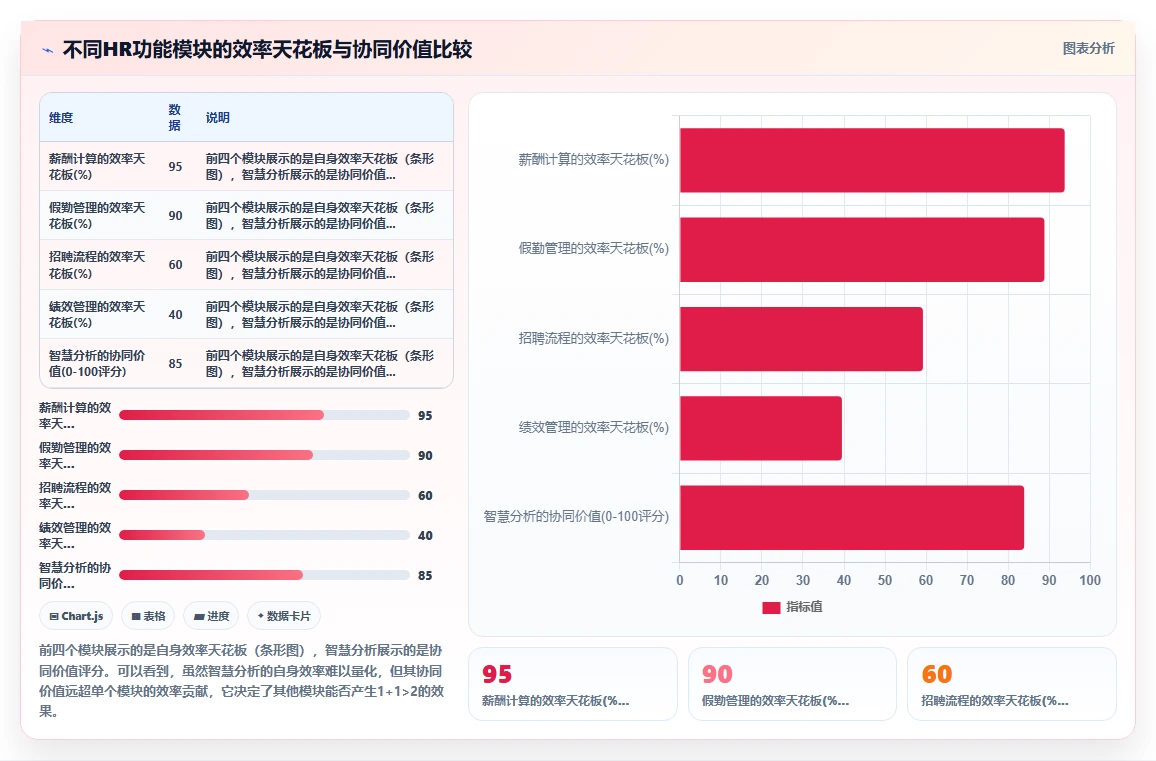Select the Chart.js tag chip

tap(76, 616)
